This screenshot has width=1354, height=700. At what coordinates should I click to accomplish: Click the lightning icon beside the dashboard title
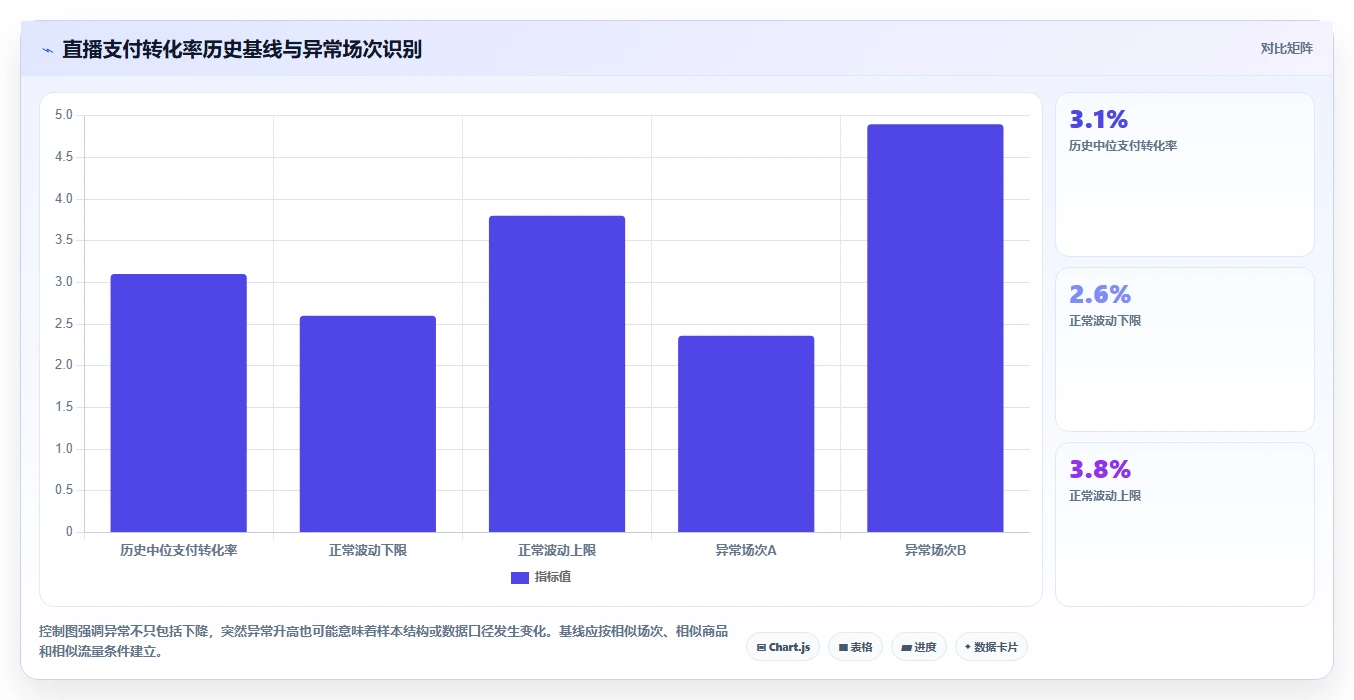coord(47,50)
